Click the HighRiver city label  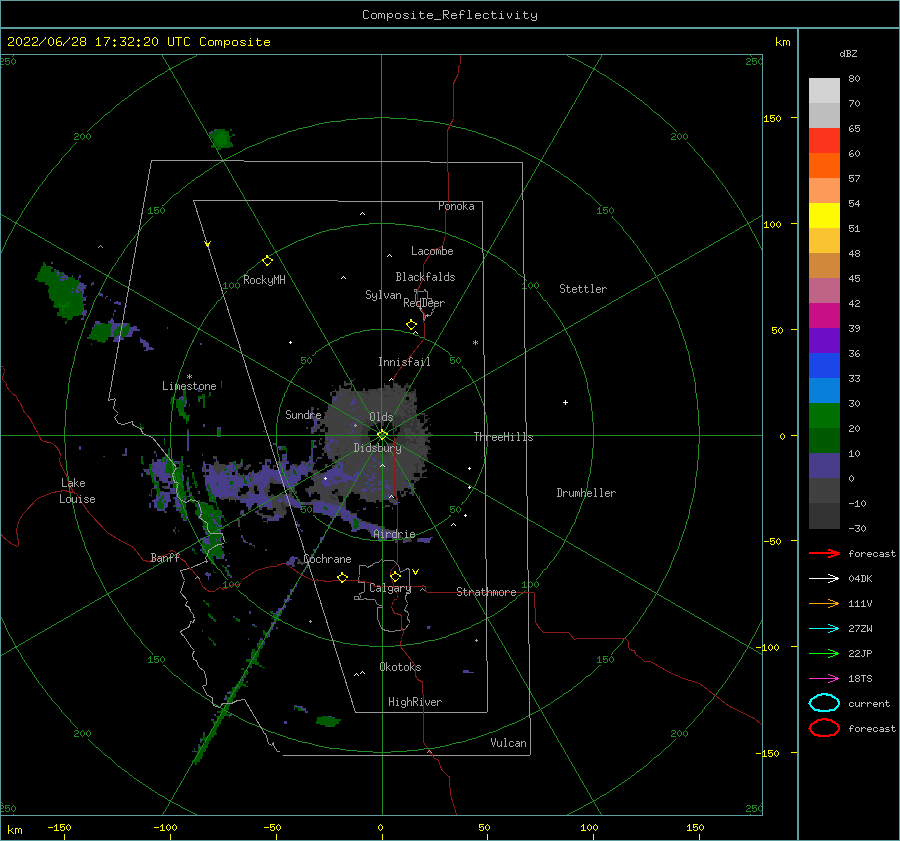pos(415,702)
